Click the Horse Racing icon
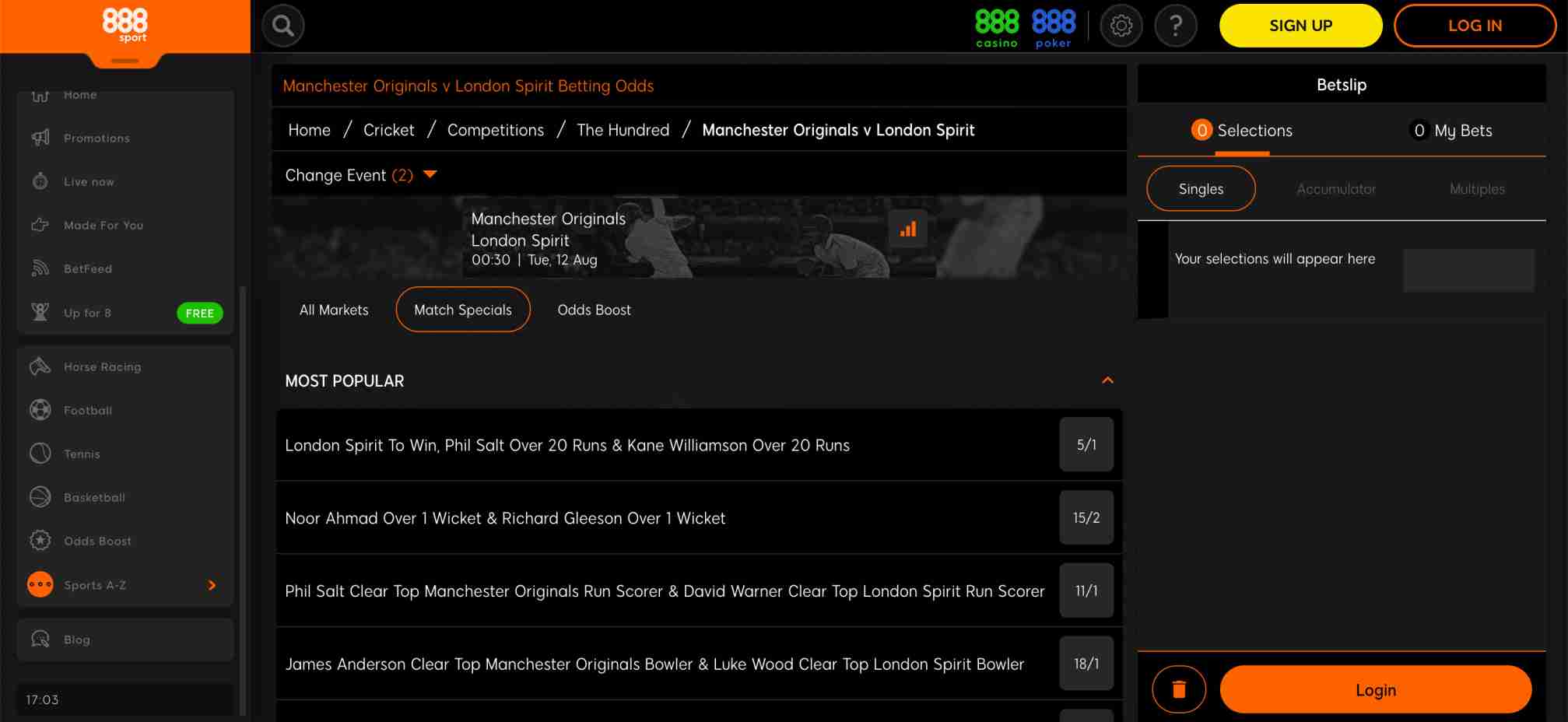Image resolution: width=1568 pixels, height=722 pixels. pyautogui.click(x=40, y=366)
